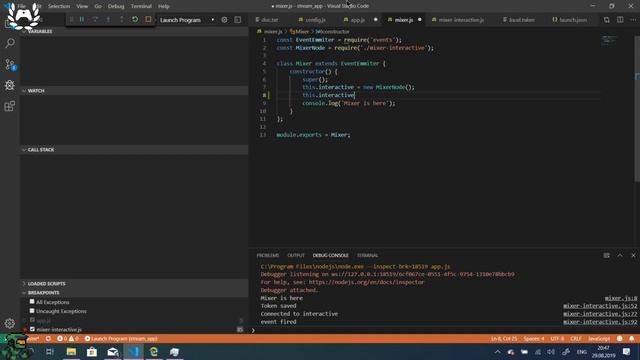This screenshot has height=360, width=640.
Task: Open the Help menu
Action: click(x=164, y=6)
